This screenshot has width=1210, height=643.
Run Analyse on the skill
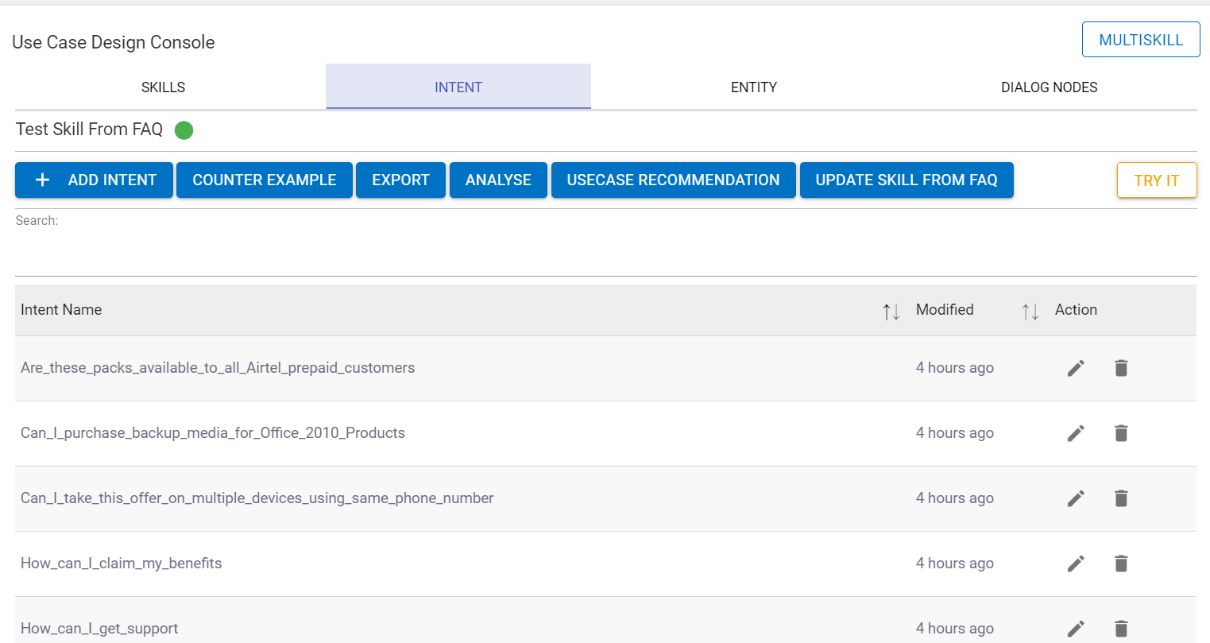tap(498, 180)
